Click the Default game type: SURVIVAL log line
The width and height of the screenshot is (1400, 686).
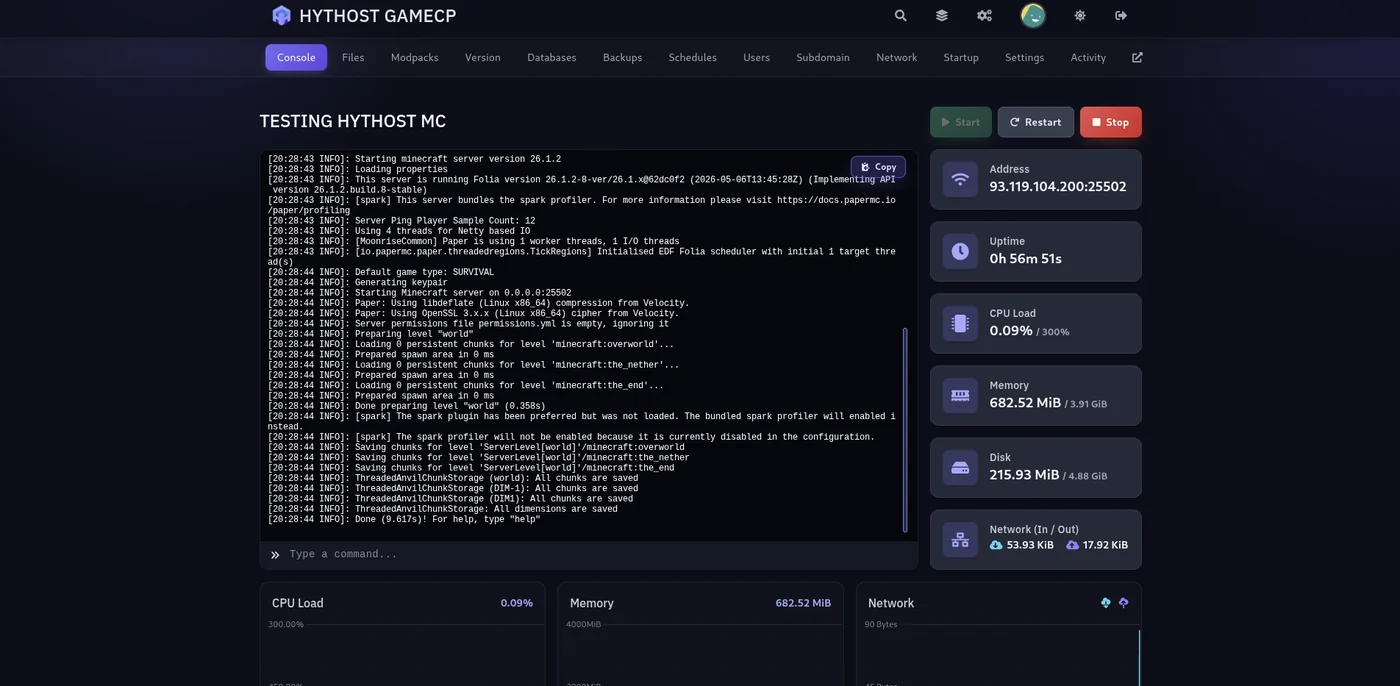[x=381, y=272]
